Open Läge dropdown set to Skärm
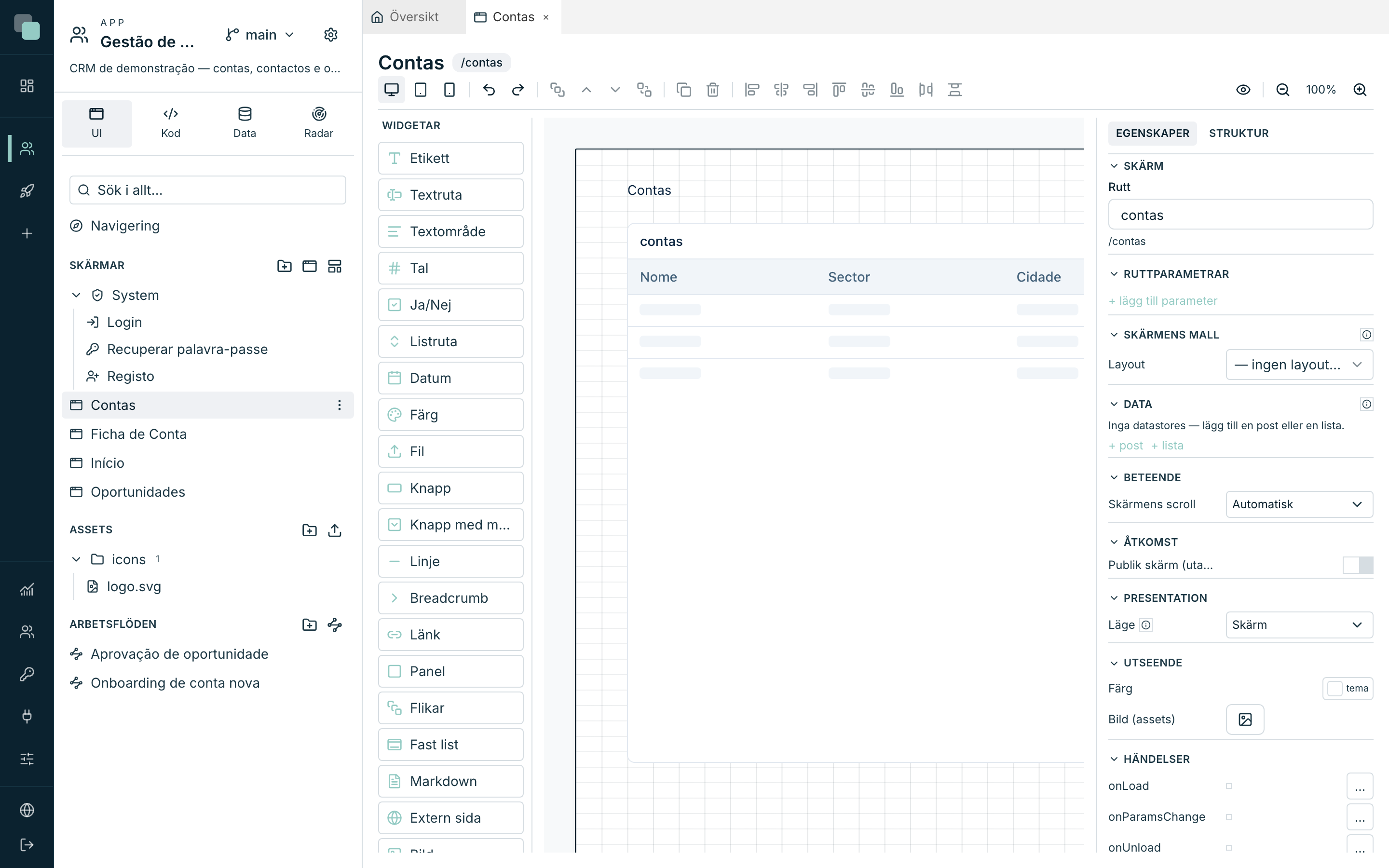Screen dimensions: 1389x868 point(1299,624)
